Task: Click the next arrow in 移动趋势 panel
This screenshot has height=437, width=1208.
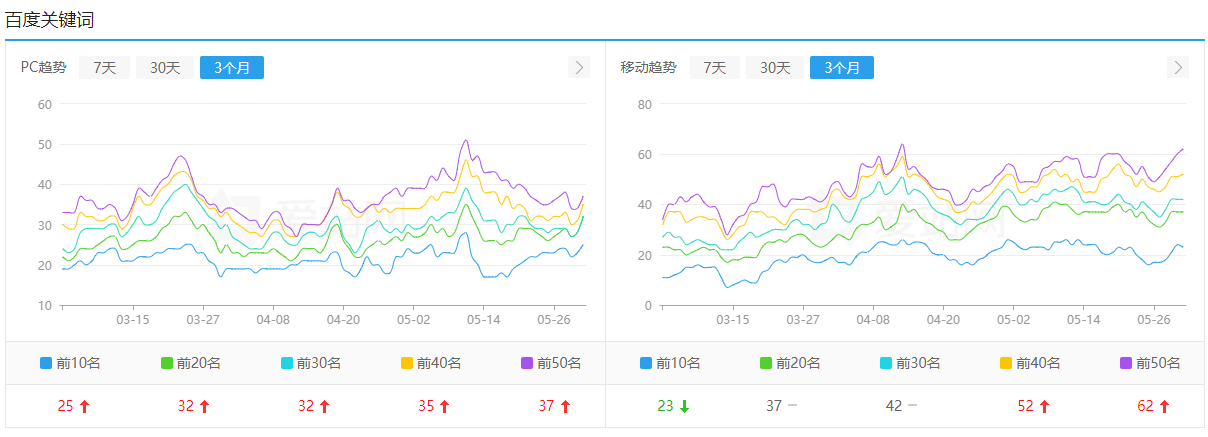Action: tap(1178, 67)
